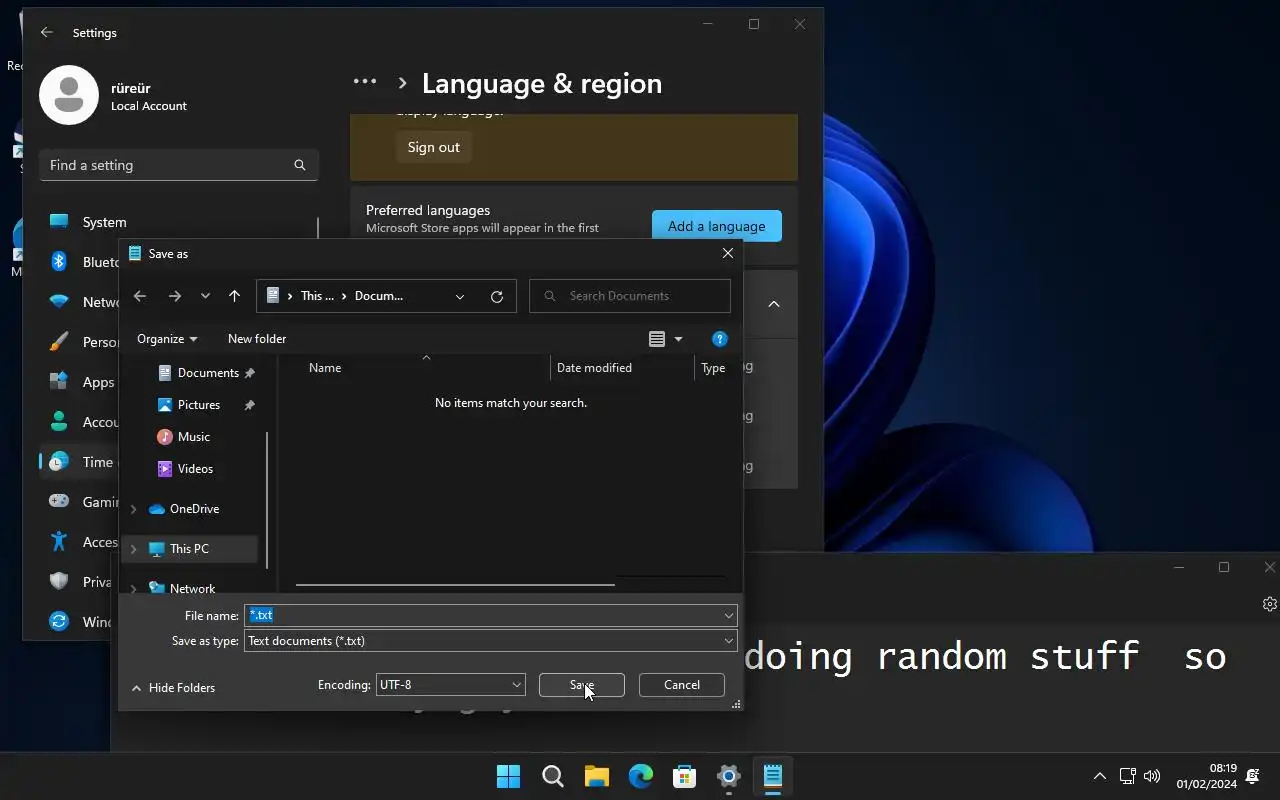Refresh the Documents folder view
This screenshot has width=1280, height=800.
click(496, 296)
